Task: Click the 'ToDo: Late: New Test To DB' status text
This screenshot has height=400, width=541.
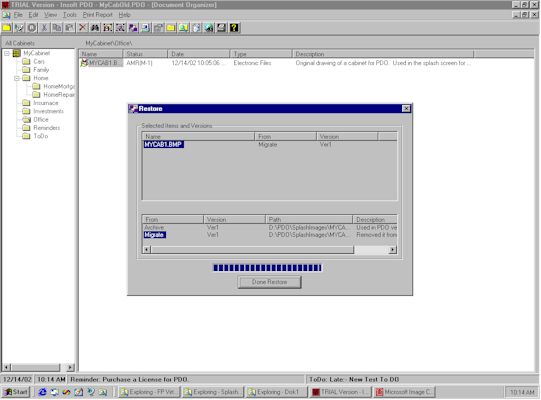Action: click(x=354, y=379)
